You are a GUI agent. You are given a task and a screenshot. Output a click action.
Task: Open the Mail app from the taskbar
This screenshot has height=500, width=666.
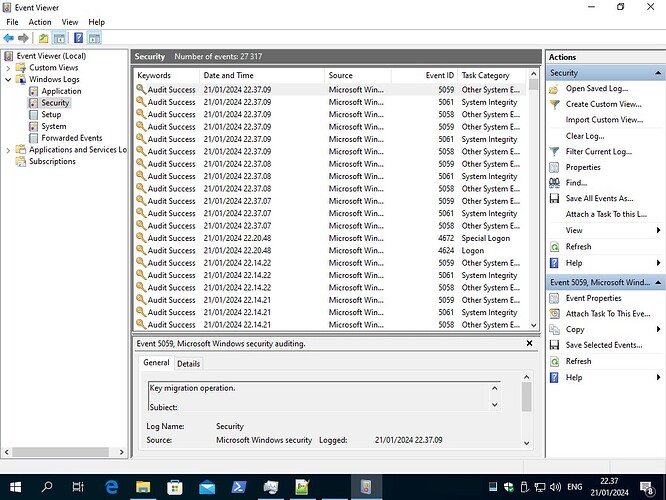click(207, 487)
